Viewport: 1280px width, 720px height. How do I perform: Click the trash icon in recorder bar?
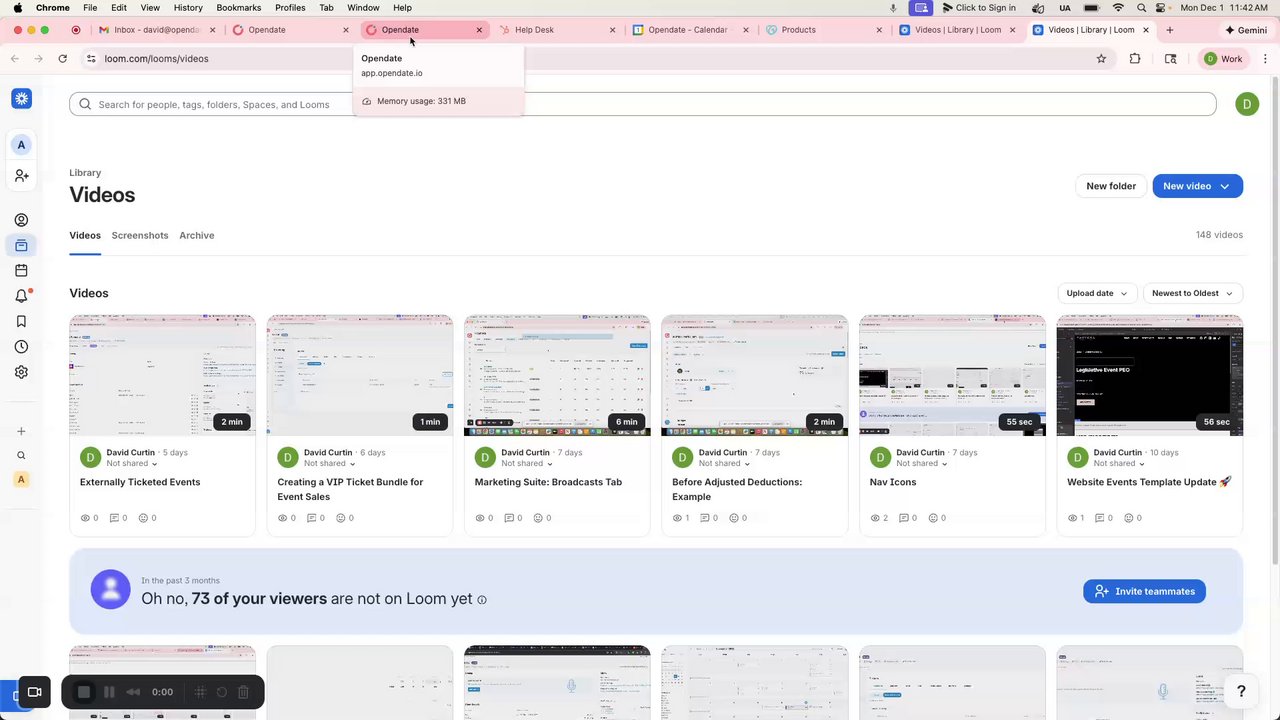243,692
